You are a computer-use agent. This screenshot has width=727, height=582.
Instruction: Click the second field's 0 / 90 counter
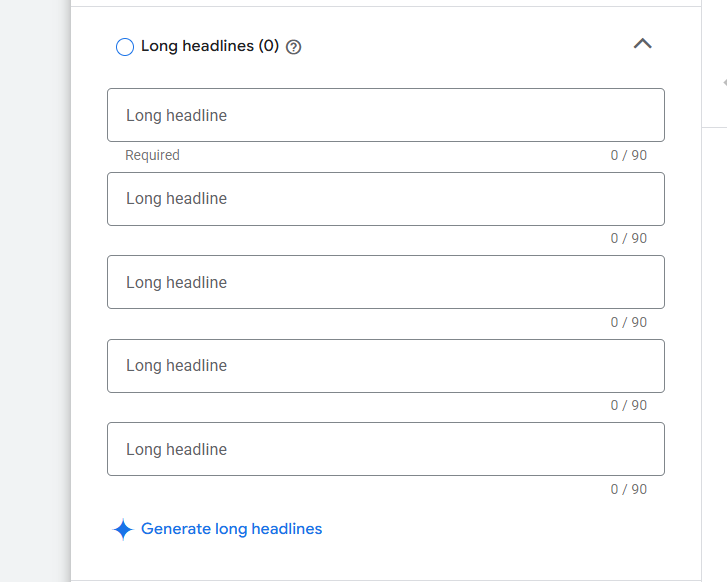(x=628, y=239)
